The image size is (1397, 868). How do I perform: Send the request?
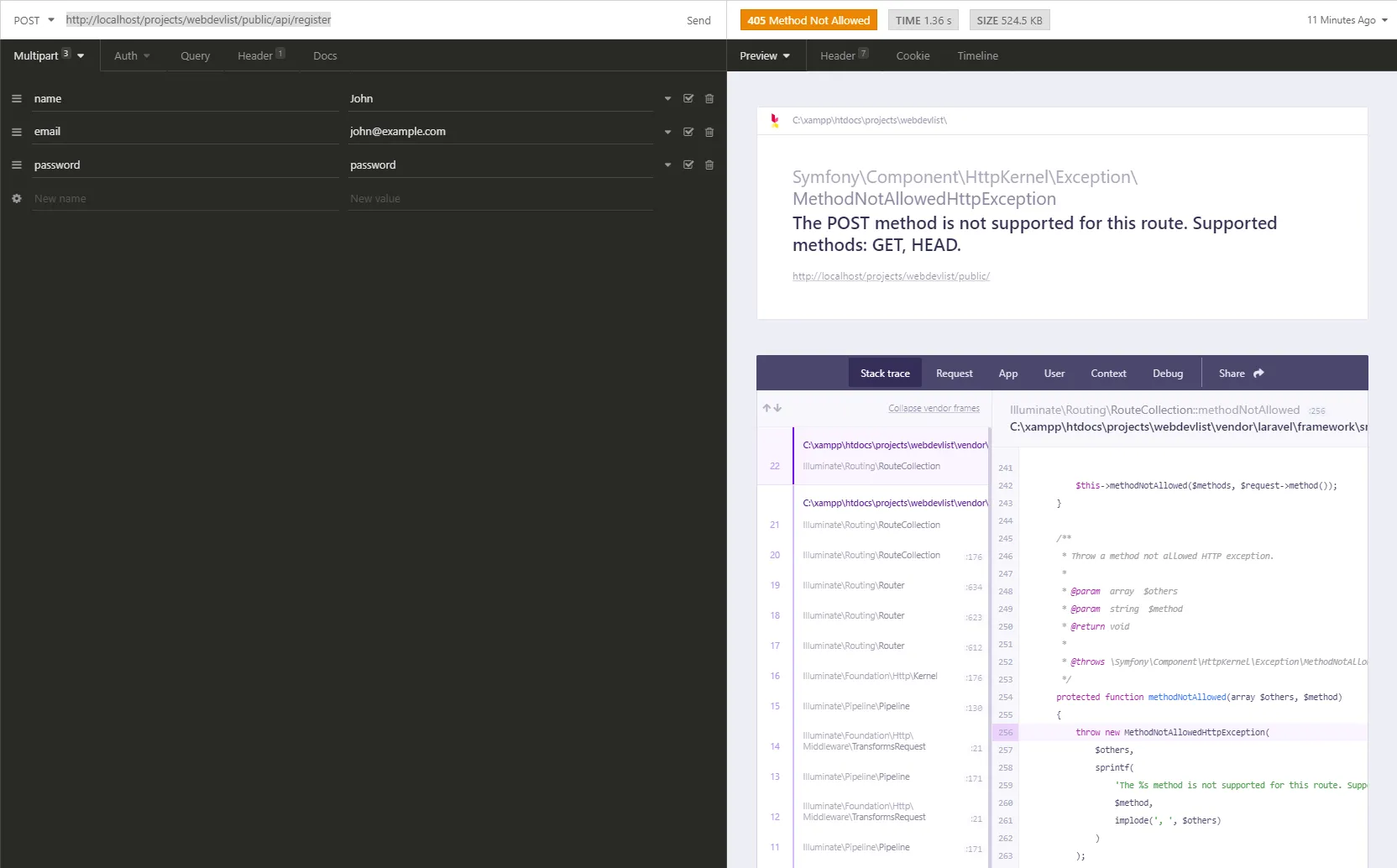698,20
